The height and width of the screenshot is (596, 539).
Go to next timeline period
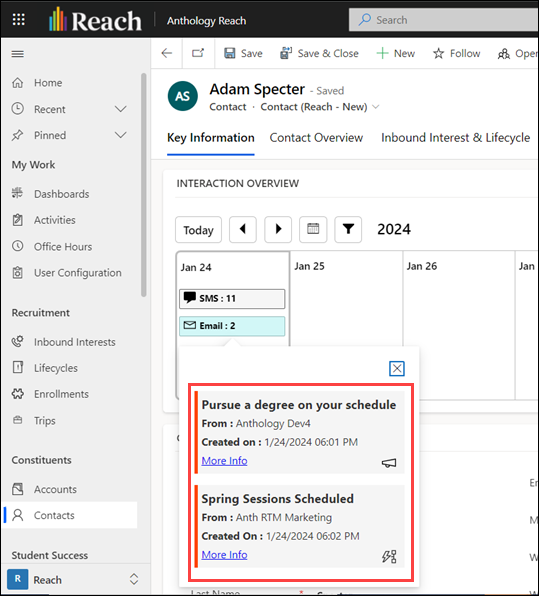tap(278, 230)
